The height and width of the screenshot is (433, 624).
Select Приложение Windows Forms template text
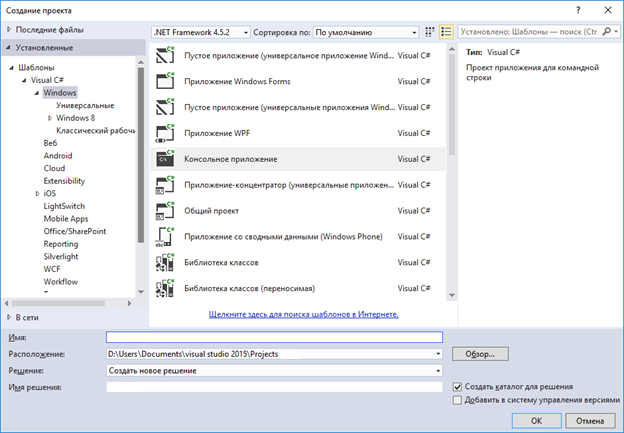pos(237,81)
